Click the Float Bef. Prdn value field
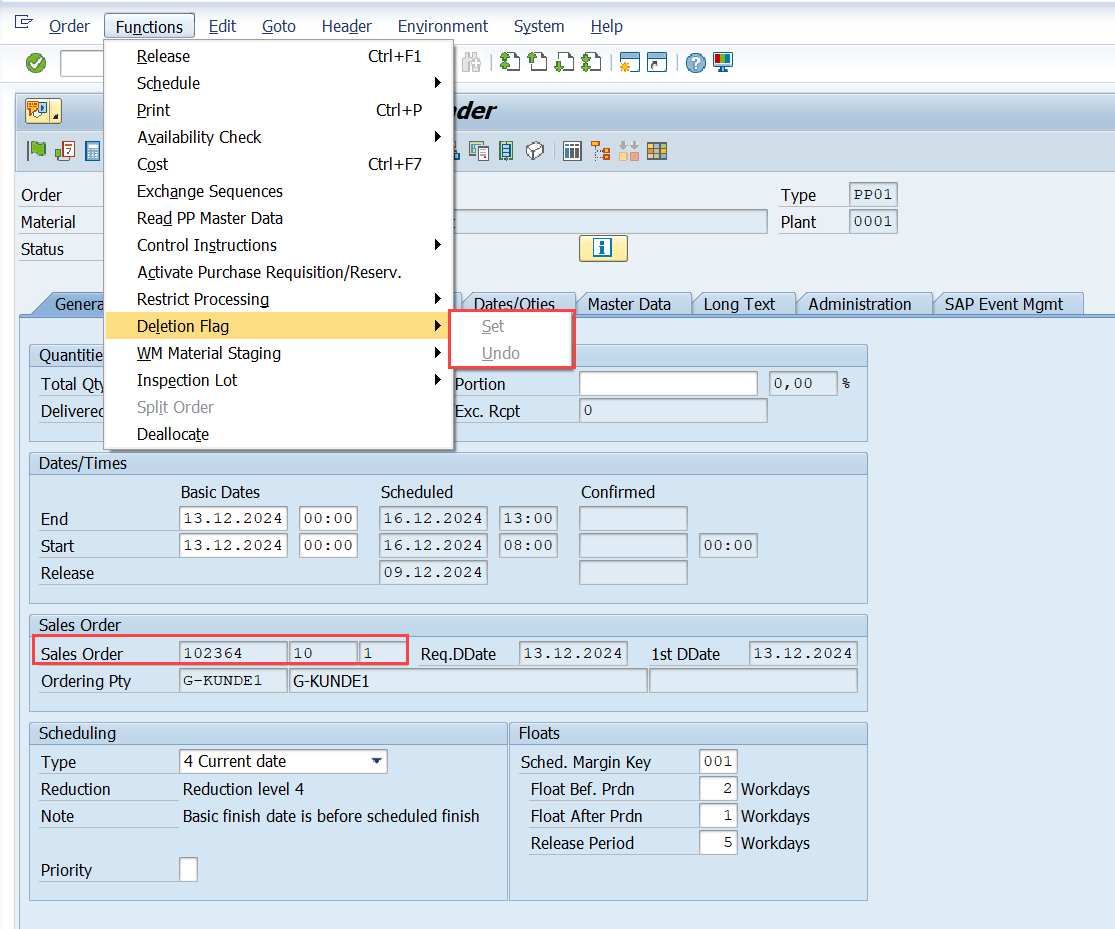The height and width of the screenshot is (929, 1115). click(x=717, y=788)
